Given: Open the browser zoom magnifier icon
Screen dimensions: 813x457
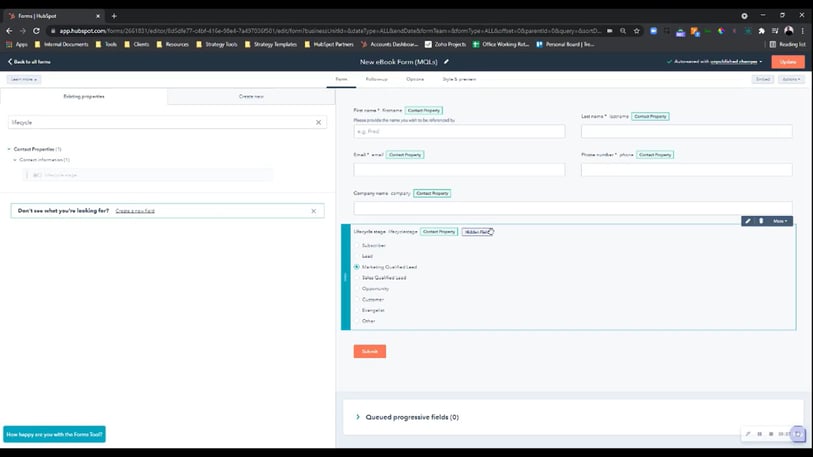Looking at the screenshot, I should (623, 31).
